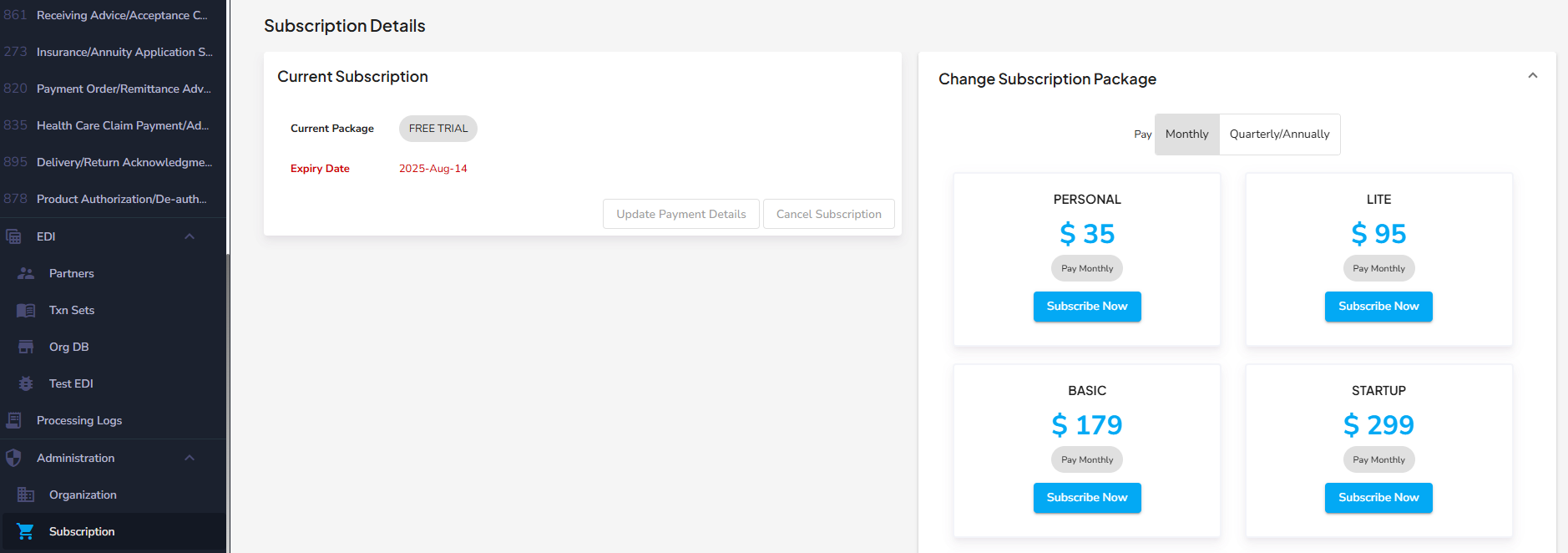Open the Processing Logs page
Image resolution: width=1568 pixels, height=553 pixels.
point(79,420)
